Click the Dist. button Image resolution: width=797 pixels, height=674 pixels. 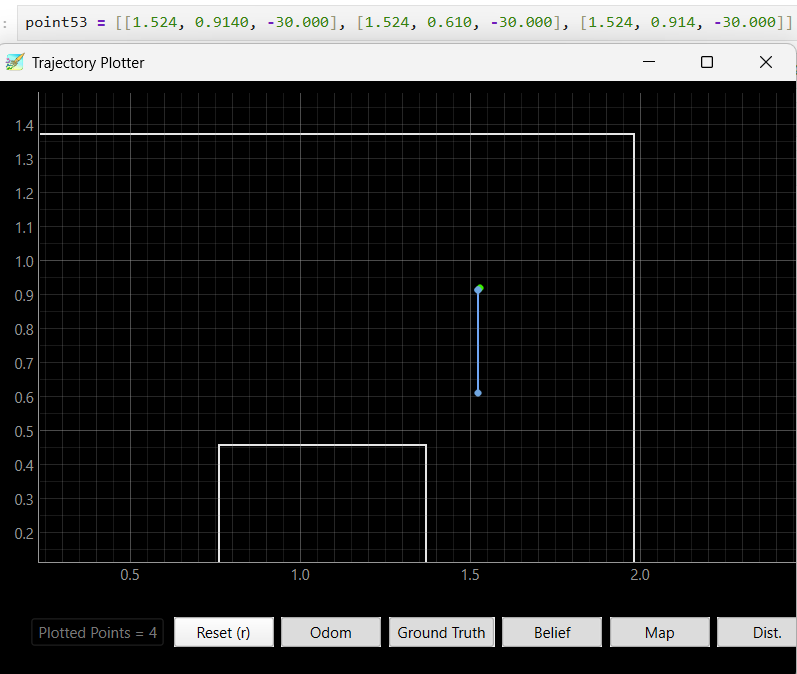(x=757, y=632)
